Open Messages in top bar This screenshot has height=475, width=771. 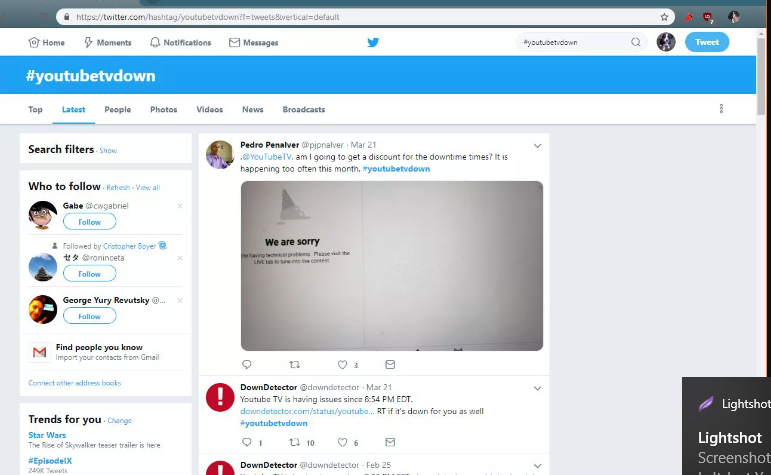[x=253, y=42]
